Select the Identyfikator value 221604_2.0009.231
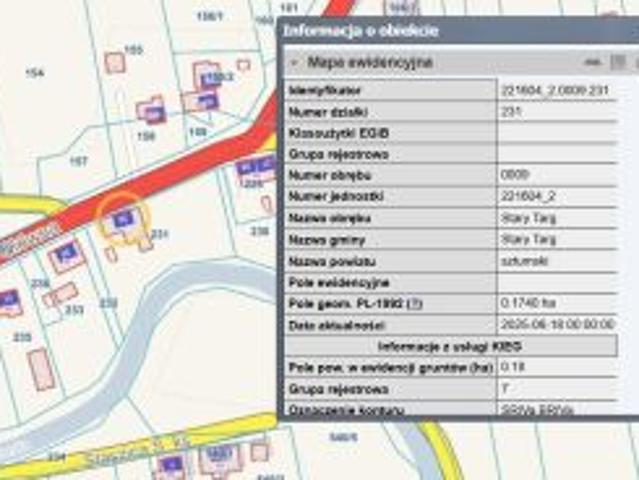This screenshot has height=480, width=639. [x=555, y=90]
